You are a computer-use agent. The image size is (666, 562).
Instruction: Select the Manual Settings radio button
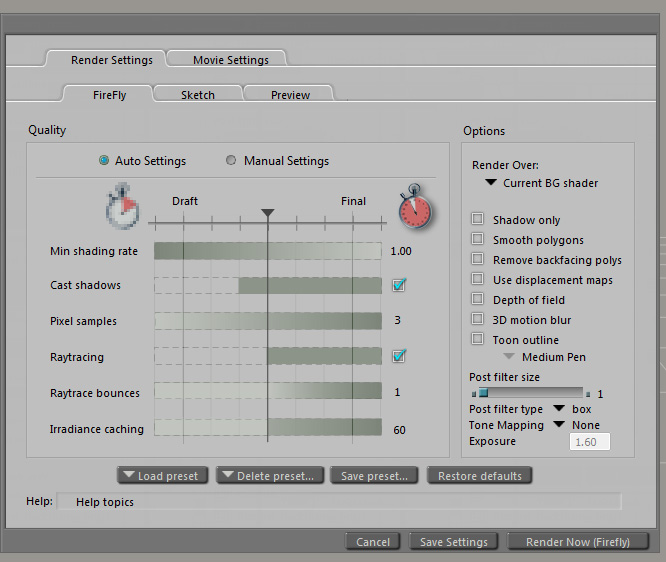click(x=232, y=161)
